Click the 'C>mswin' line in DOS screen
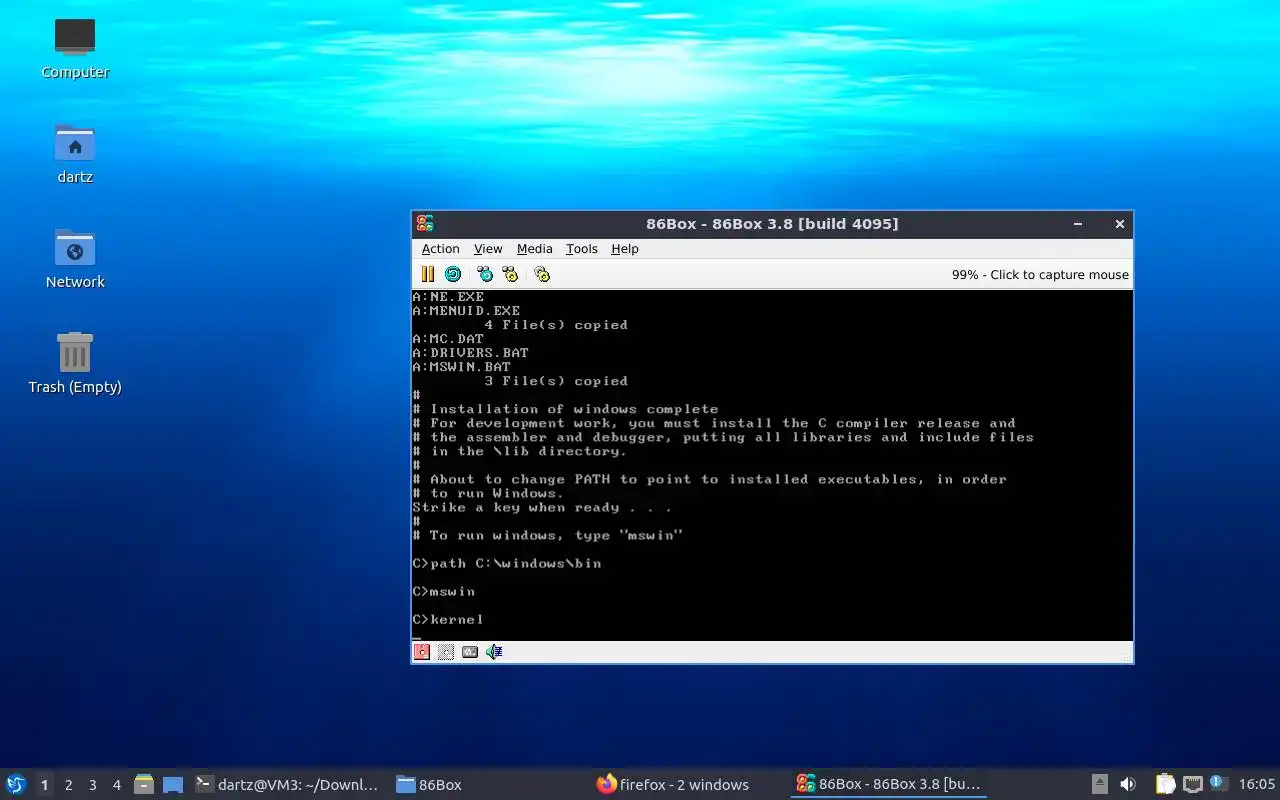Image resolution: width=1280 pixels, height=800 pixels. pos(444,591)
